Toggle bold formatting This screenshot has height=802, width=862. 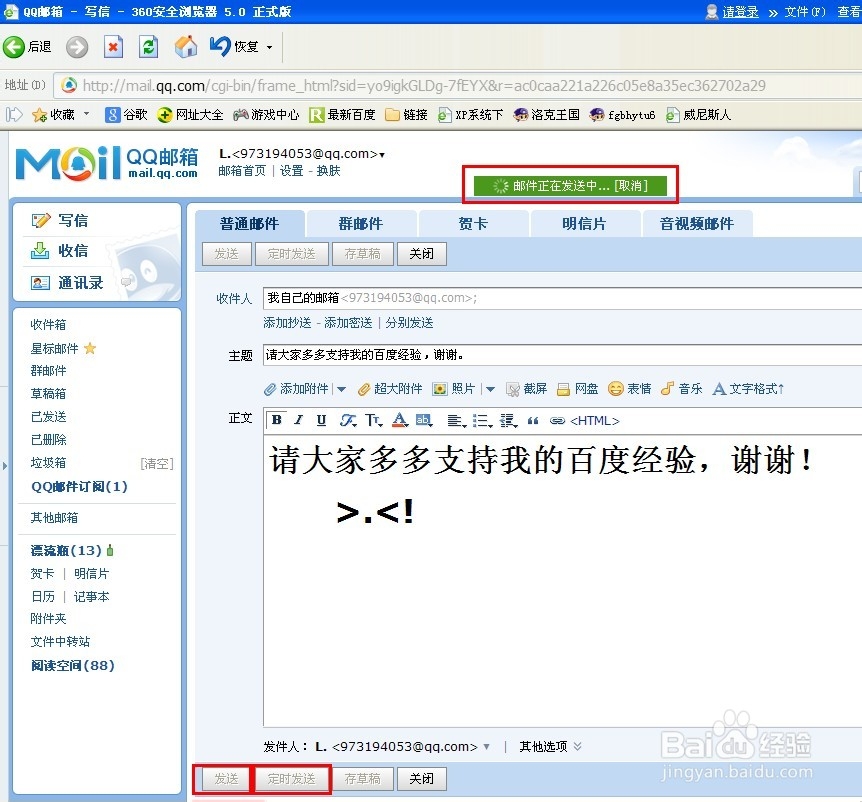click(277, 420)
